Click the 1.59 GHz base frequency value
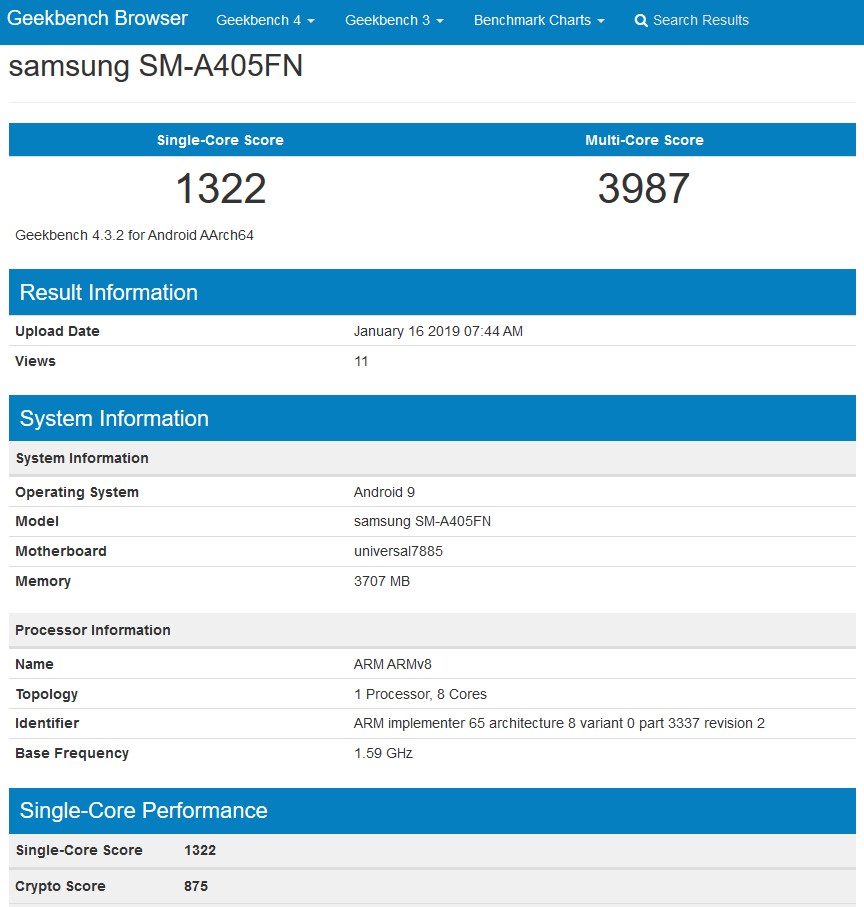 (x=383, y=753)
